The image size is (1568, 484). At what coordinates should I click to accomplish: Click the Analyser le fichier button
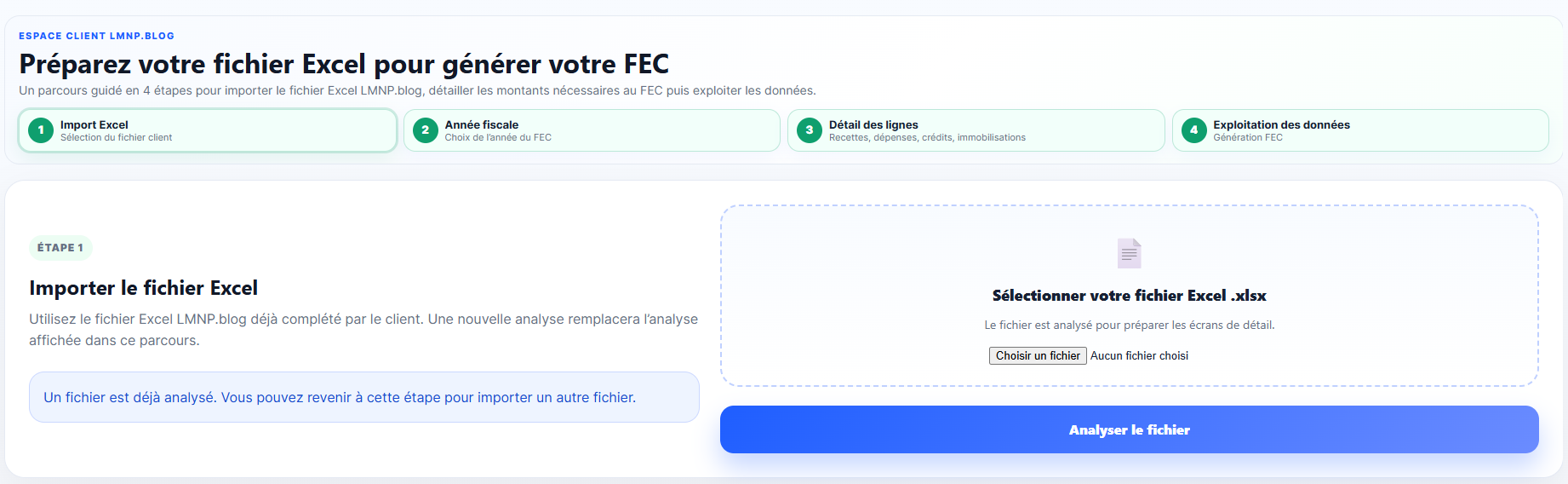click(x=1130, y=429)
